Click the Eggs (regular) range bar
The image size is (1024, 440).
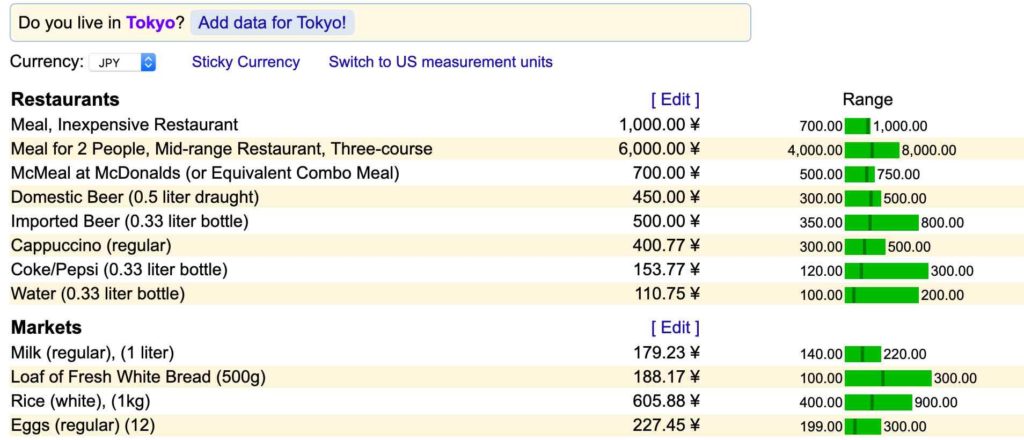coord(863,427)
